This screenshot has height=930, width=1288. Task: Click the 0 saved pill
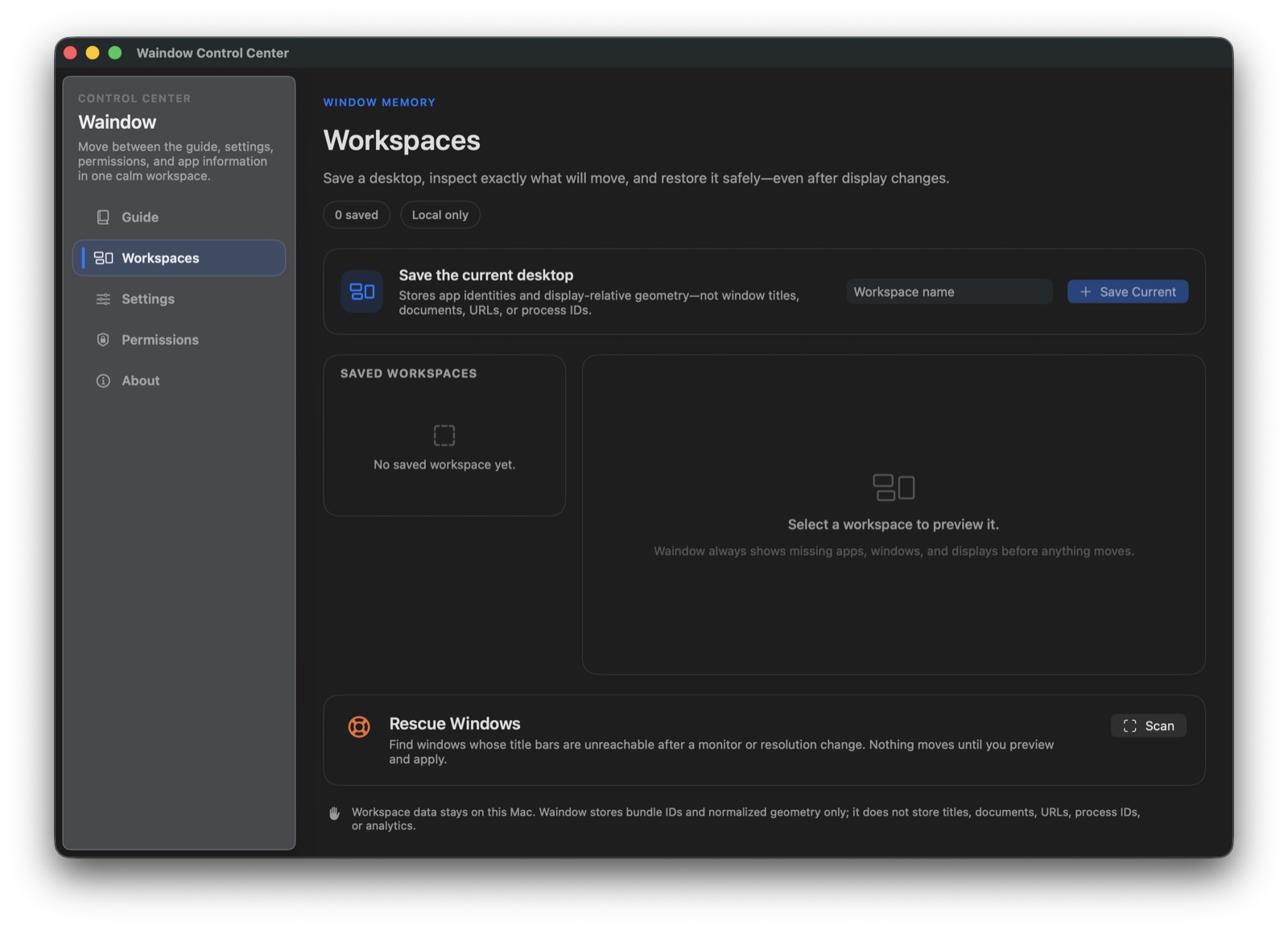point(357,215)
